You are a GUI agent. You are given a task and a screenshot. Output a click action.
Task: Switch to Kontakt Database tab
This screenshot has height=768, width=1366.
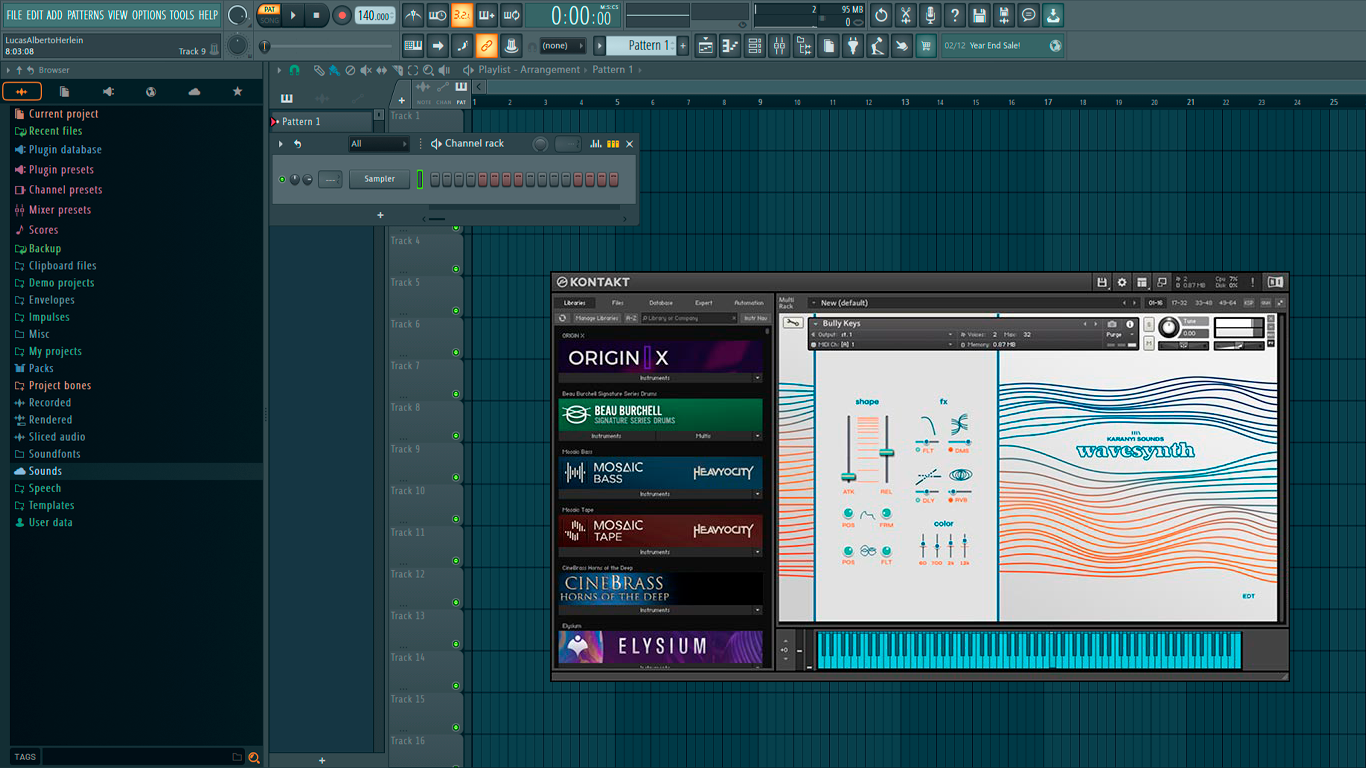click(x=661, y=303)
